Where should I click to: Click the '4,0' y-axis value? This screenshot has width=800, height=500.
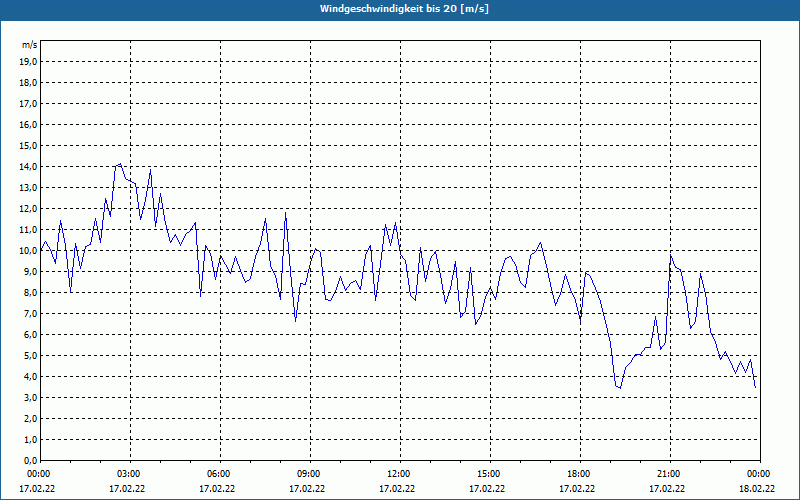(x=31, y=377)
